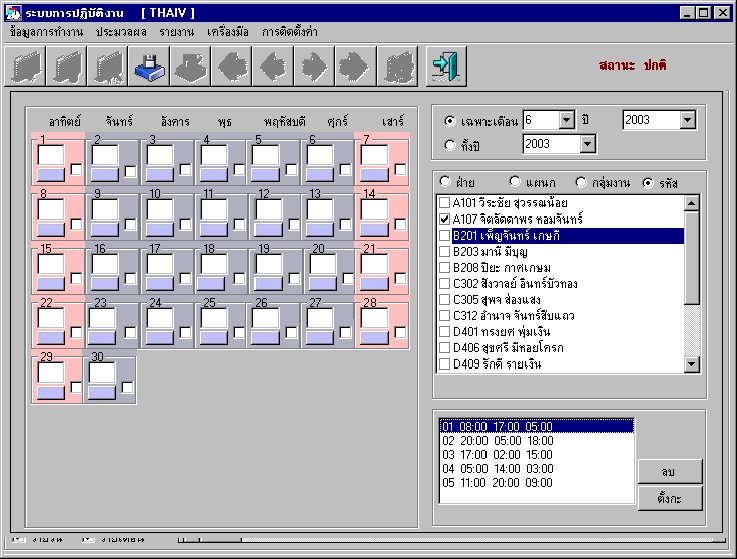Click the greyed notebook icon beside the save icon
This screenshot has height=559, width=737.
point(108,66)
